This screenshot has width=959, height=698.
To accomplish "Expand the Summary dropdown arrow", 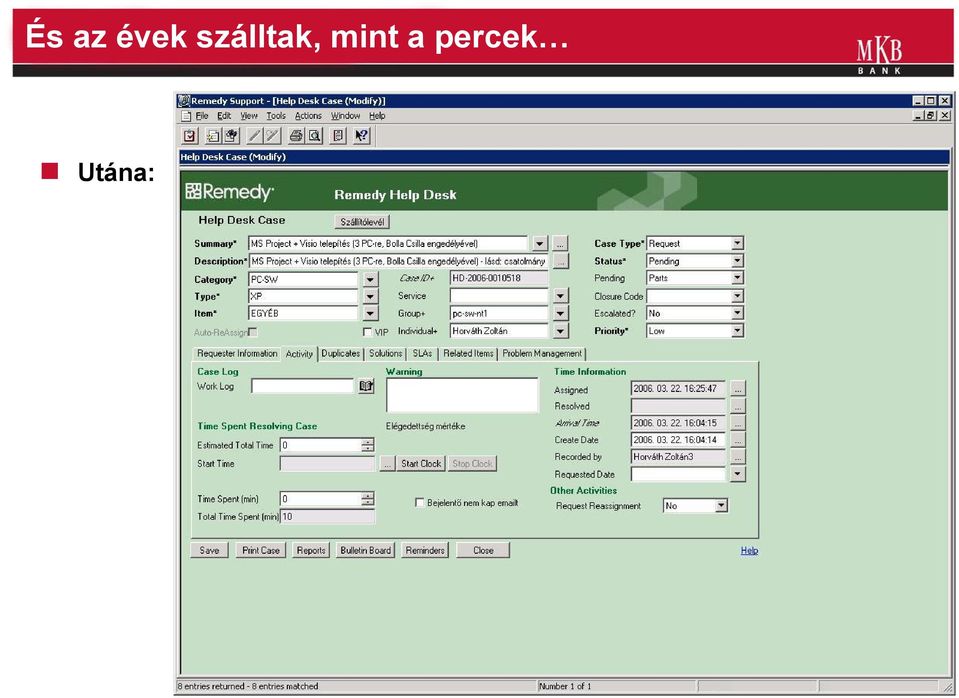I will (539, 243).
